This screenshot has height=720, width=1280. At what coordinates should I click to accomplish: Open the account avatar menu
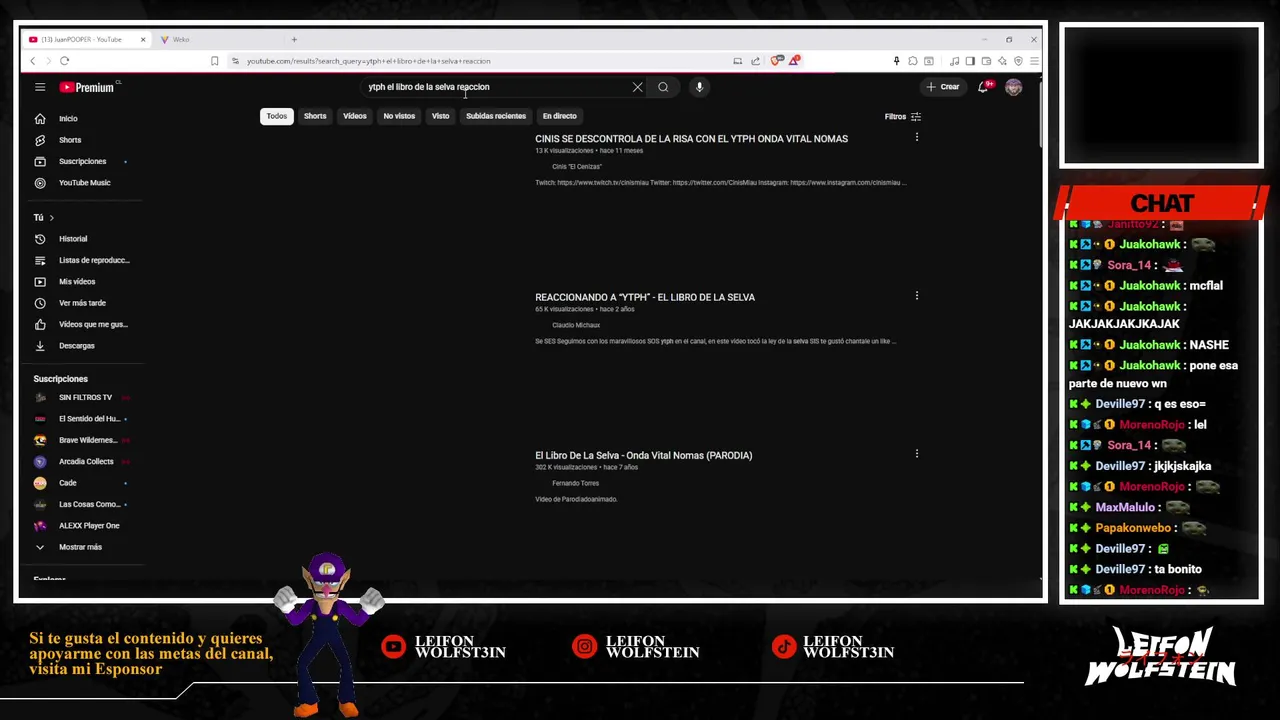click(x=1013, y=87)
